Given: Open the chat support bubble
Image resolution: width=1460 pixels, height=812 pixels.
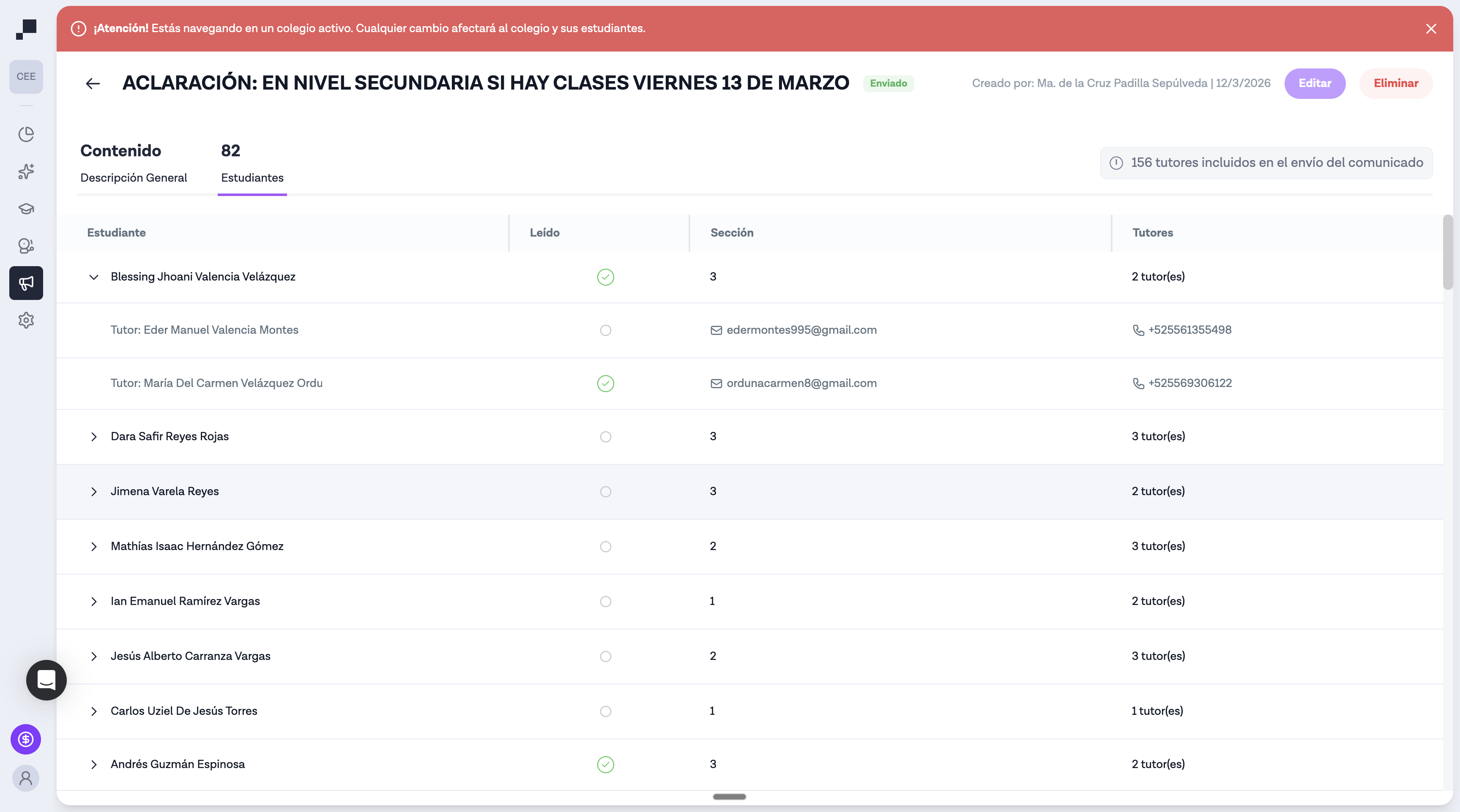Looking at the screenshot, I should (x=46, y=680).
